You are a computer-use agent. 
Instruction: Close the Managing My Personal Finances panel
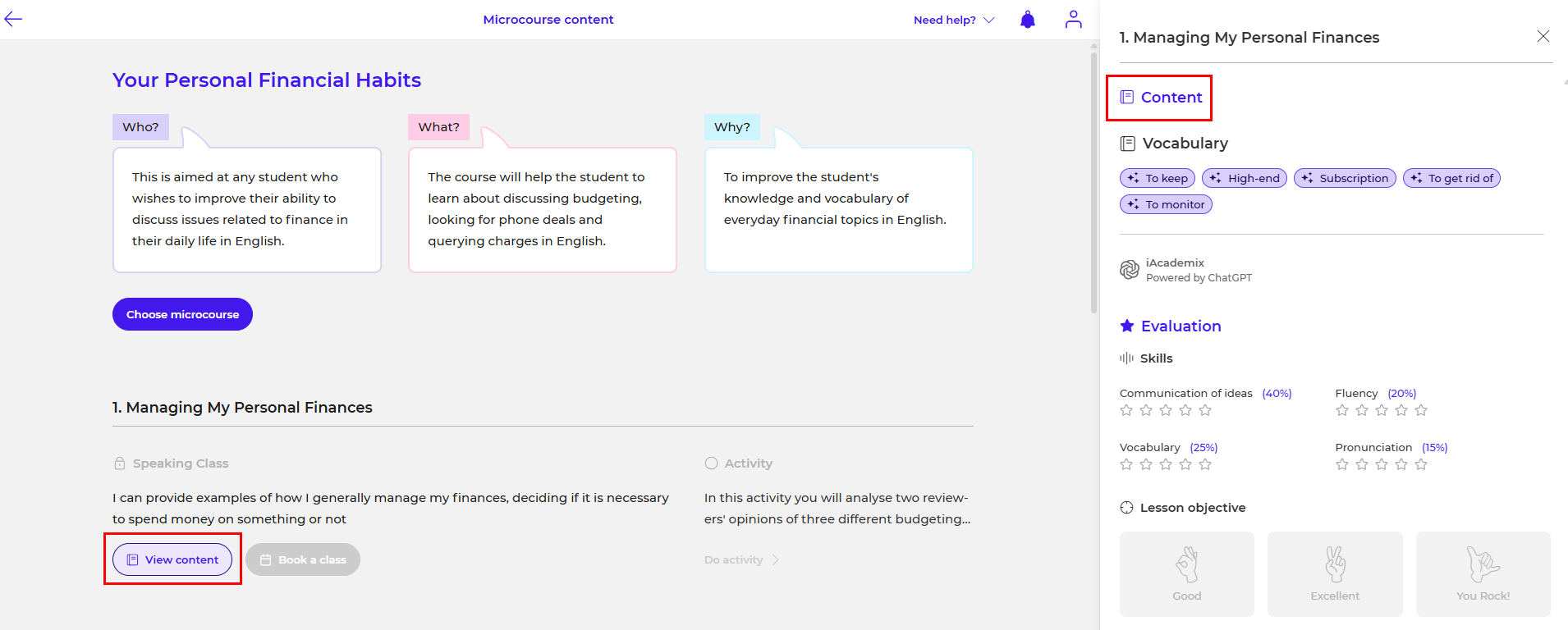pos(1543,36)
